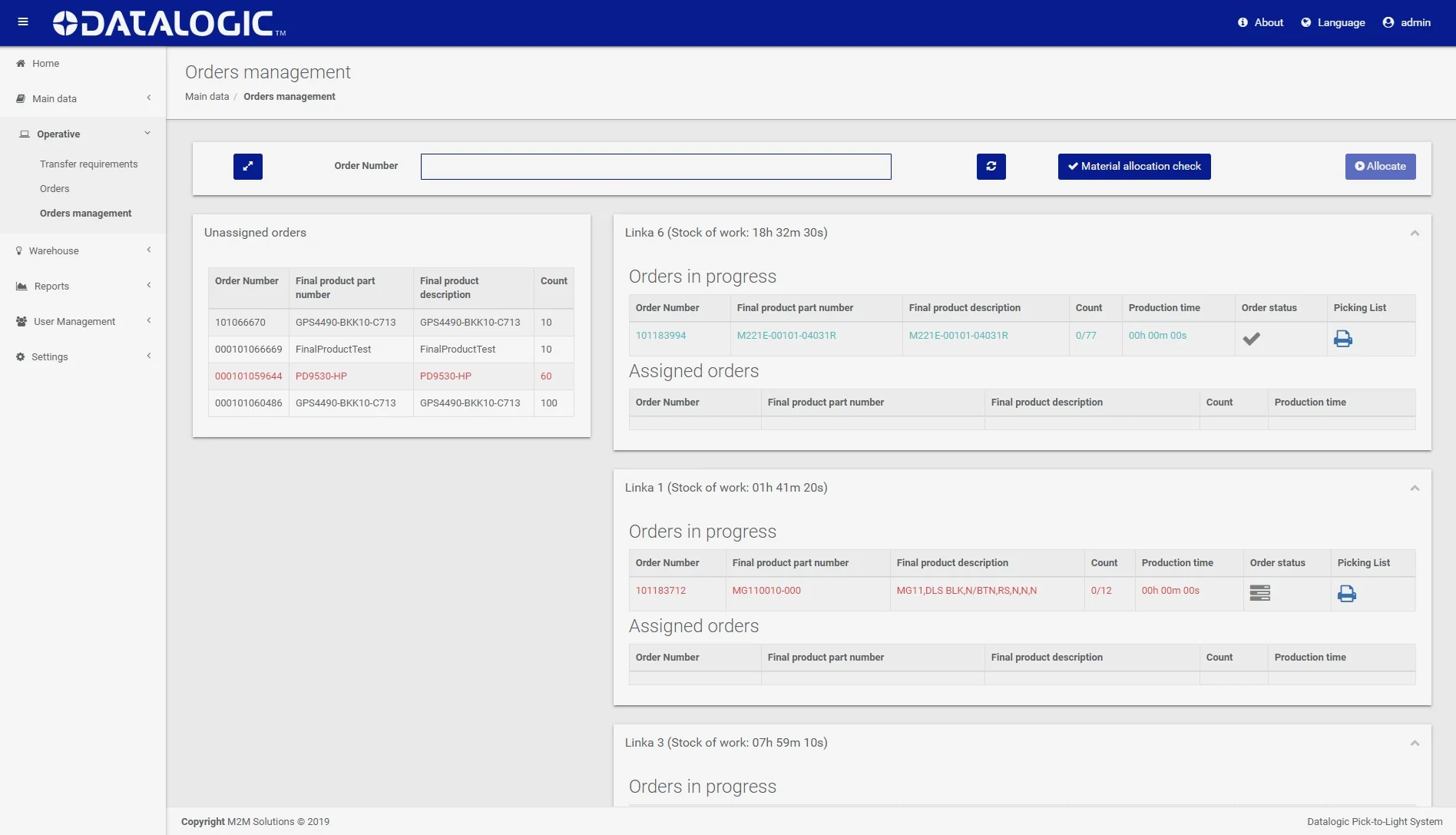The height and width of the screenshot is (835, 1456).
Task: Click PD9530-HP part number cell
Action: 351,376
